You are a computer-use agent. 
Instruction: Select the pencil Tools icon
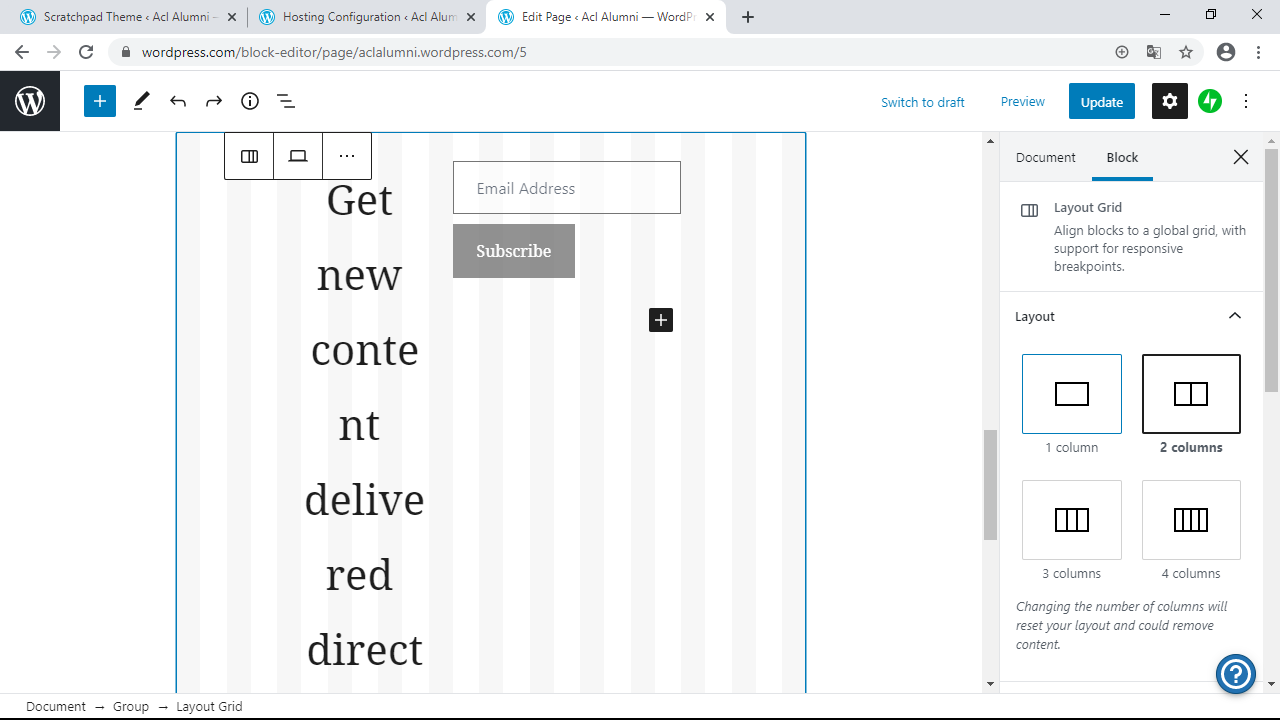tap(142, 101)
